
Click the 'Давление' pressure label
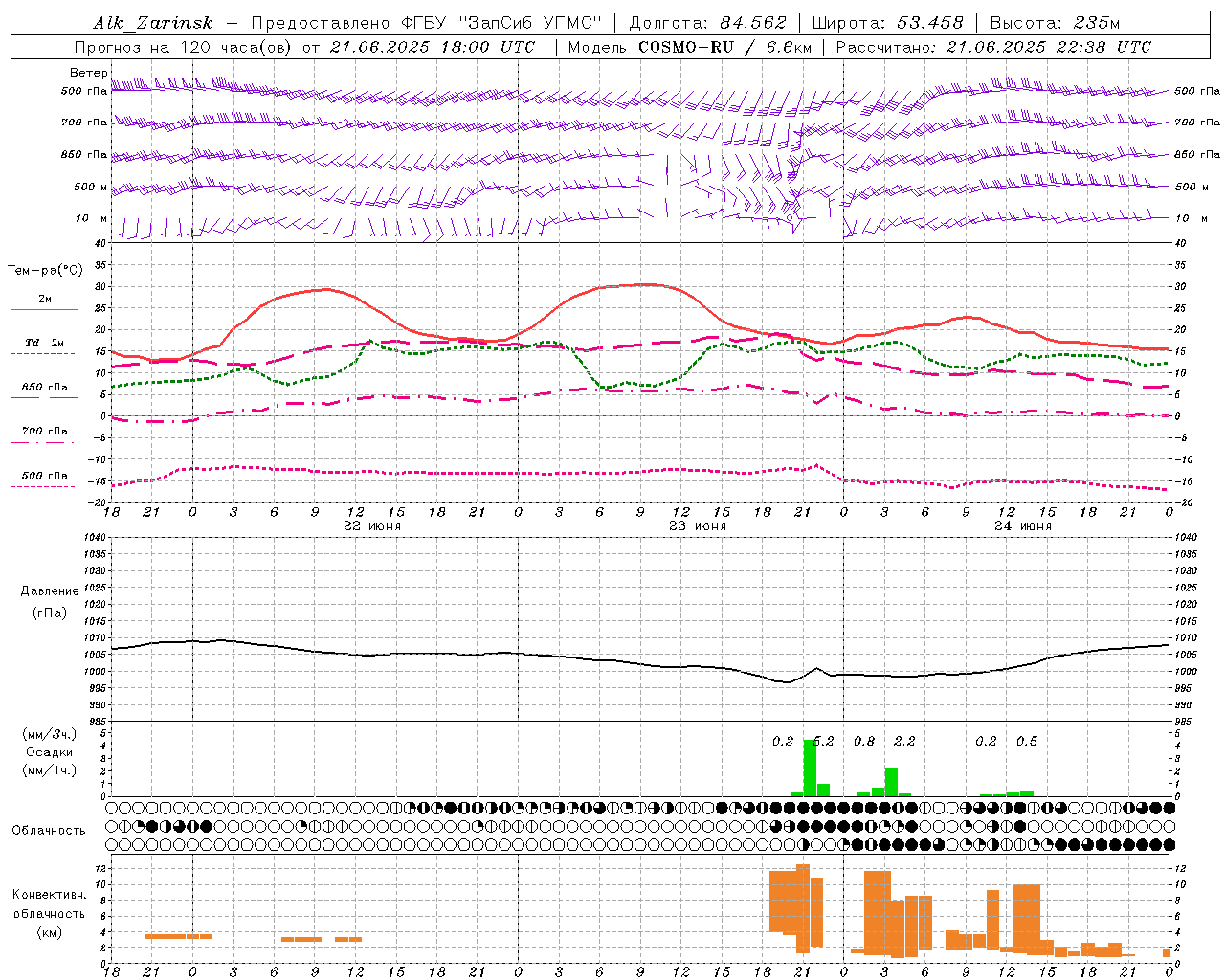tap(50, 591)
